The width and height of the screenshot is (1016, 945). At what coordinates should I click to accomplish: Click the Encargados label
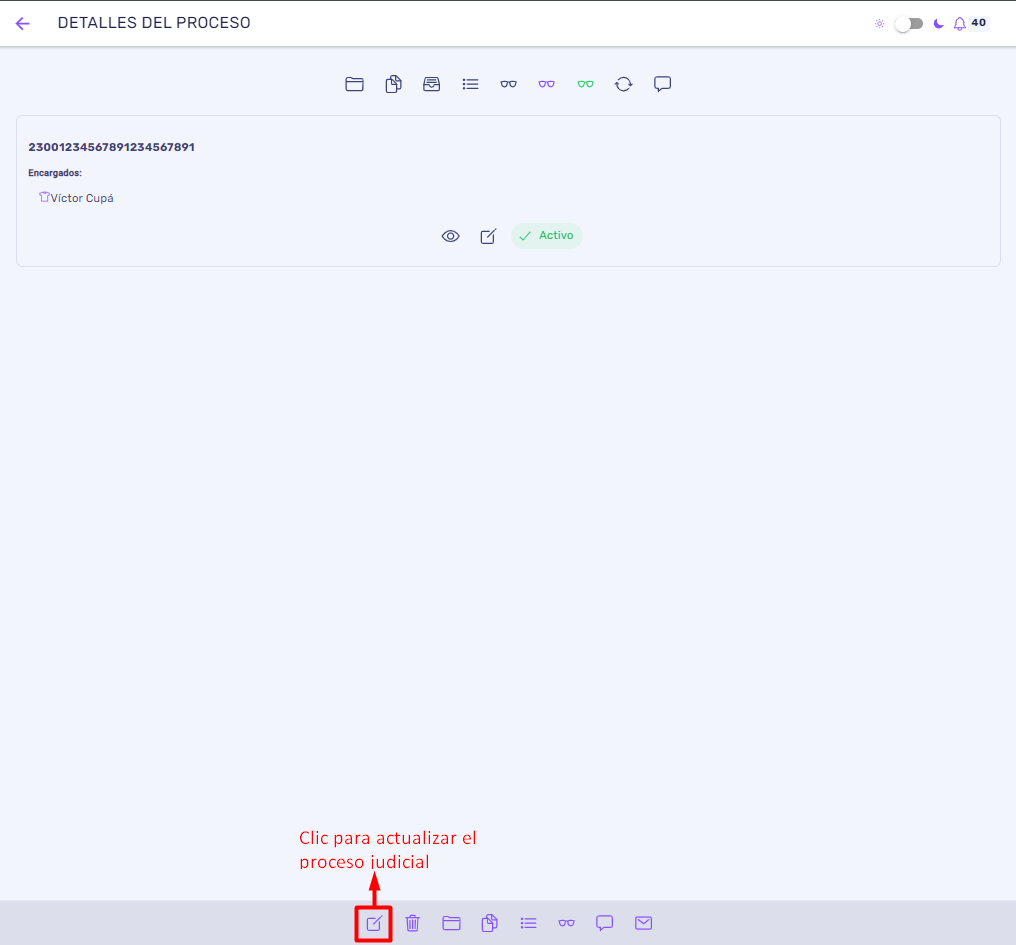[55, 173]
